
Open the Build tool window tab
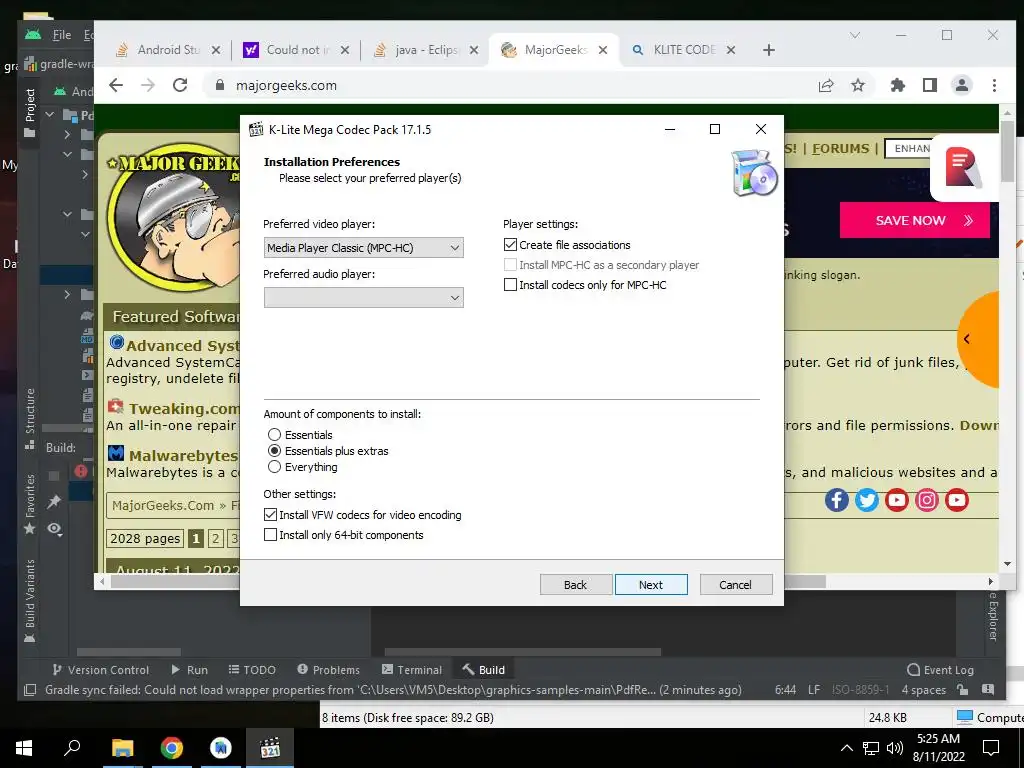coord(483,670)
